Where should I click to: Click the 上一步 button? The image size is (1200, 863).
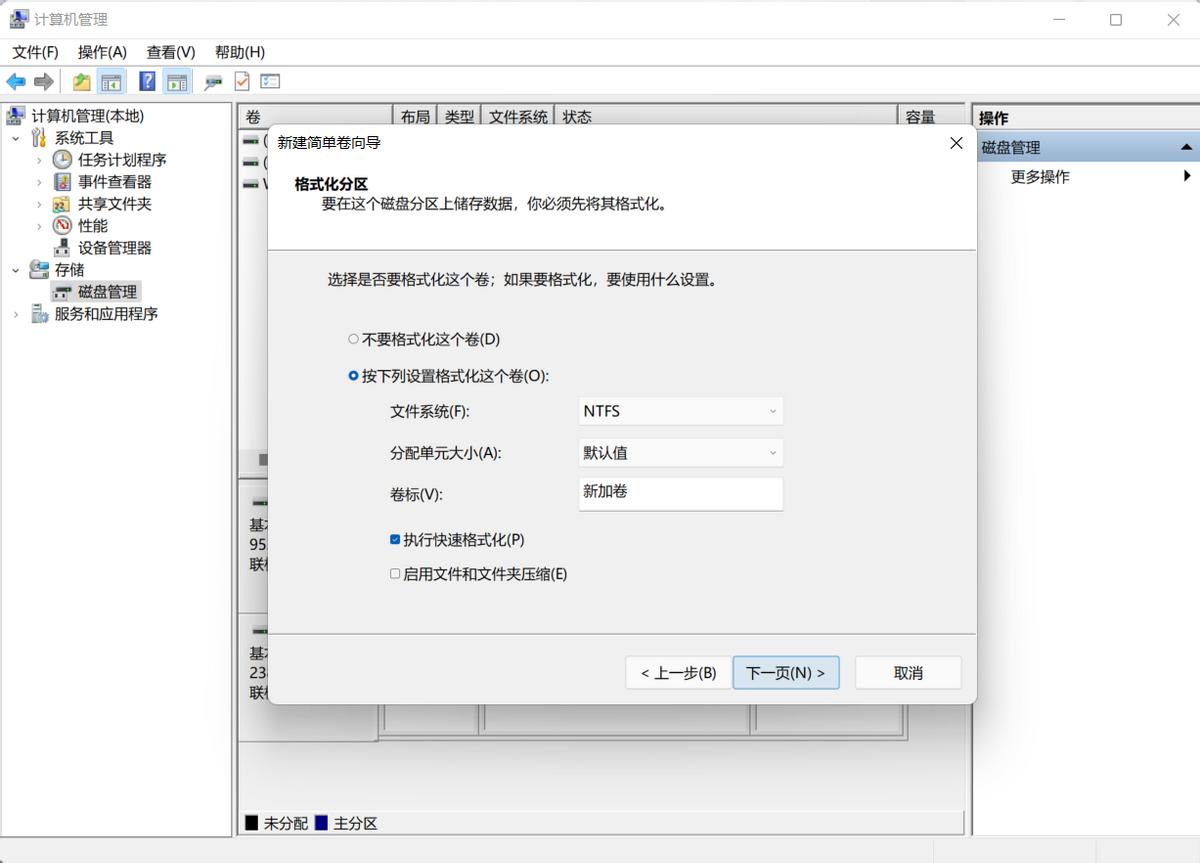[x=678, y=672]
